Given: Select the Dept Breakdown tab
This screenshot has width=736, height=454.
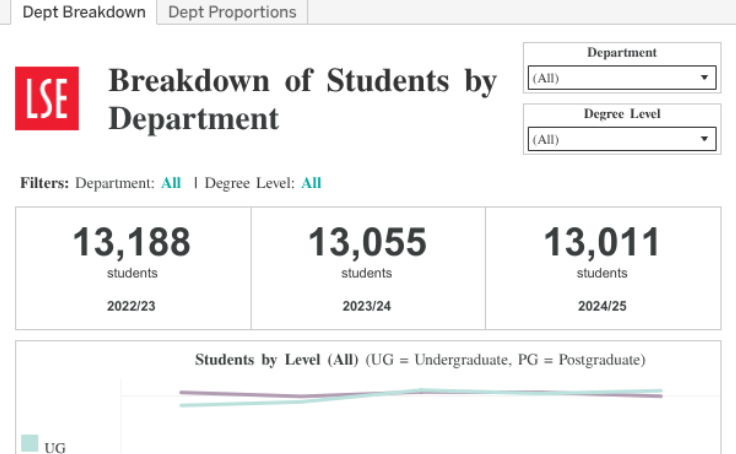Looking at the screenshot, I should tap(78, 12).
